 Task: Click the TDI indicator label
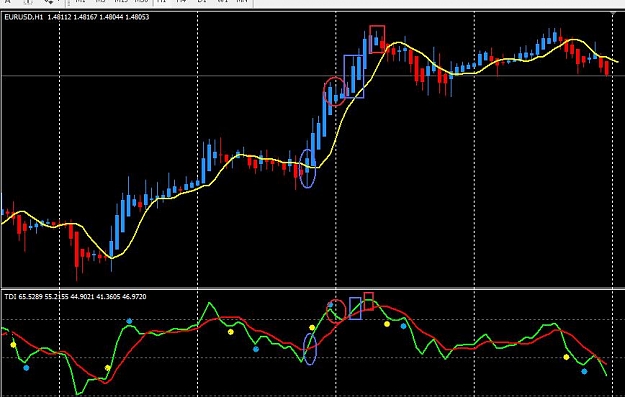click(x=10, y=297)
